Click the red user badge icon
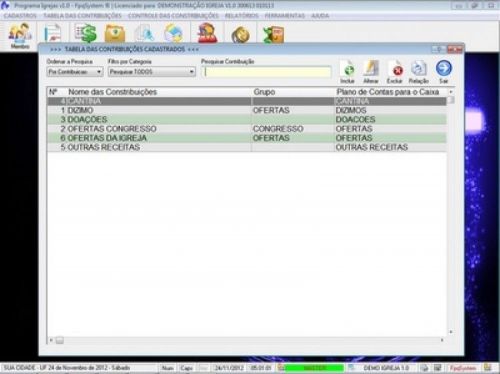Viewport: 500px width, 374px height. pyautogui.click(x=207, y=33)
